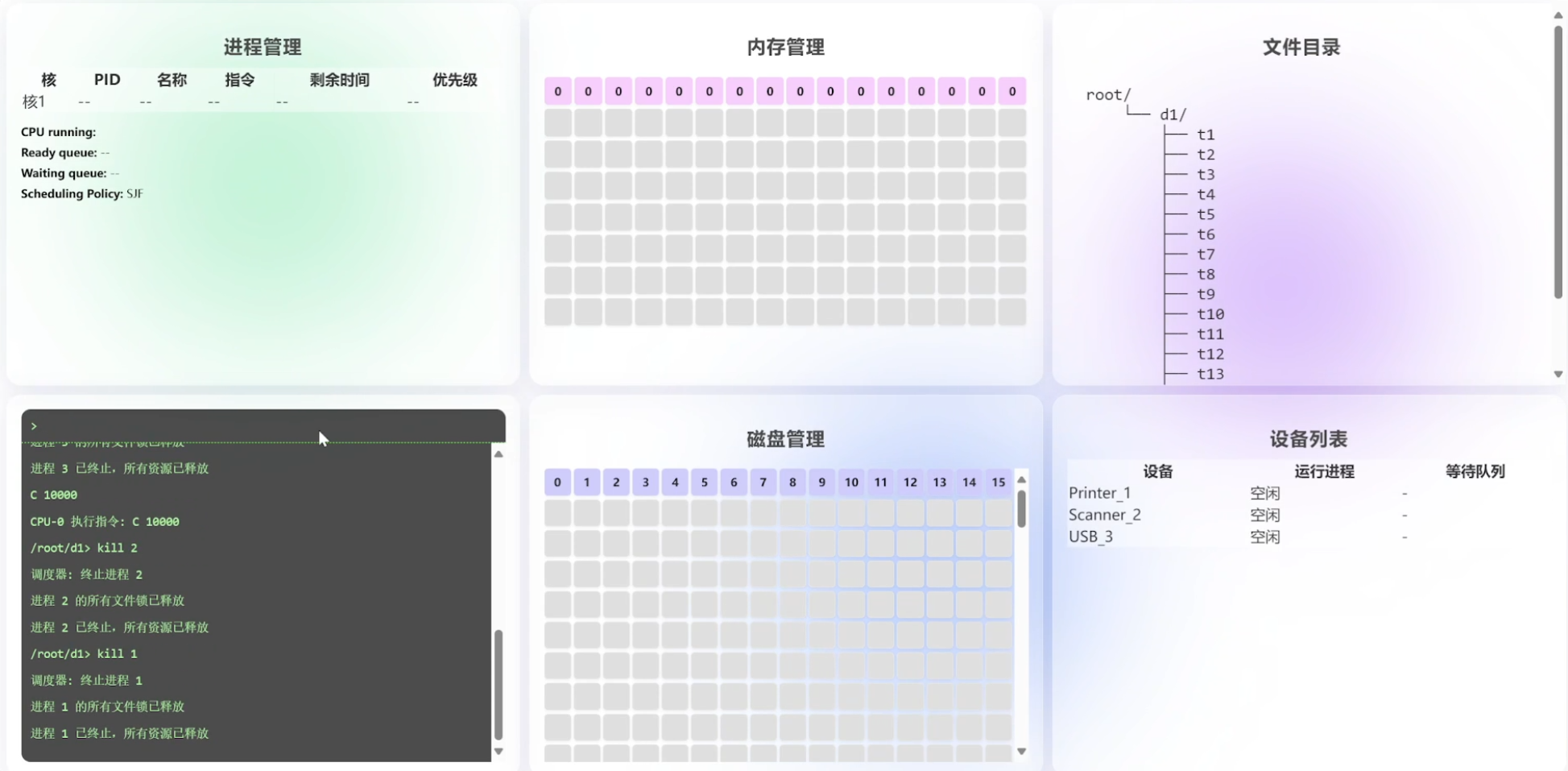Click the 优先级 column header
Viewport: 1568px width, 771px height.
coord(454,80)
